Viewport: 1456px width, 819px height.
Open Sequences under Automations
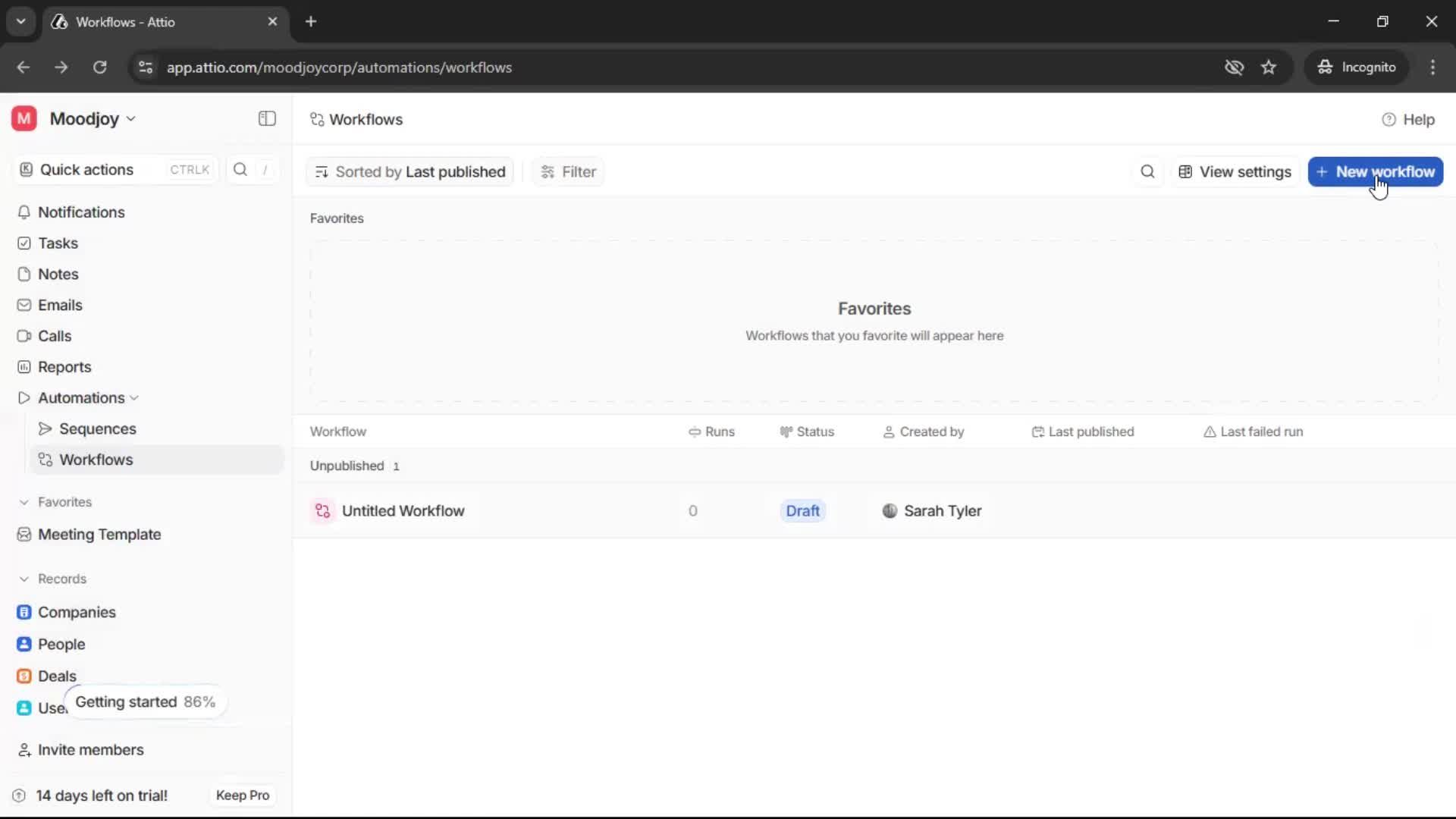pos(97,429)
